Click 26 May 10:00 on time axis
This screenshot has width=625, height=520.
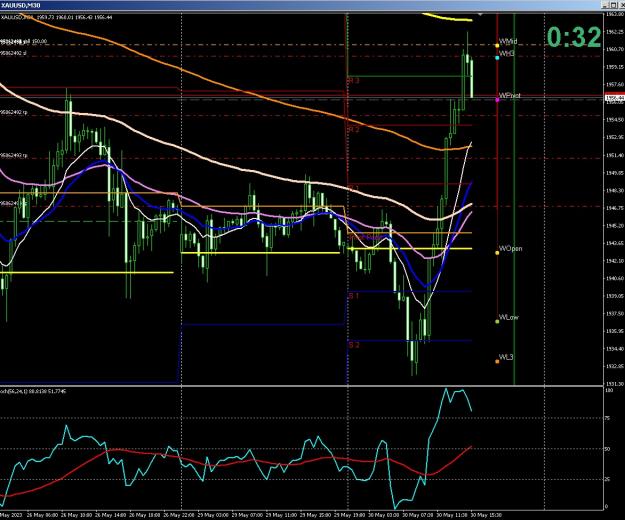tap(76, 515)
